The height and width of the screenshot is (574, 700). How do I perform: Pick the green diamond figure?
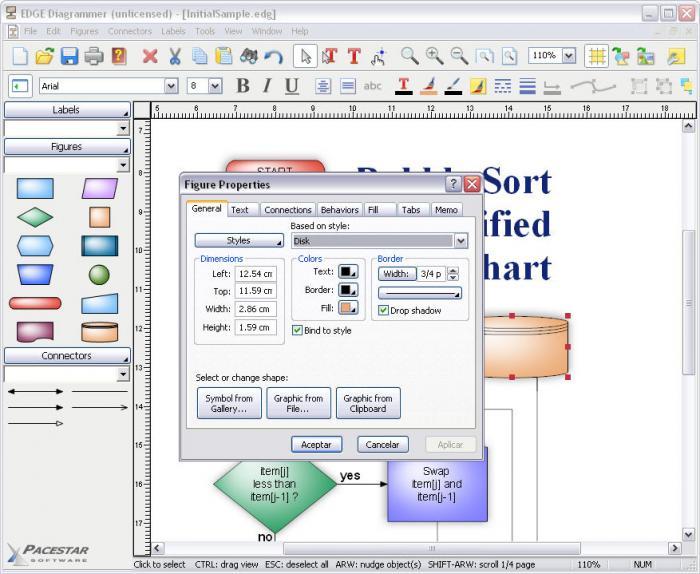tap(35, 217)
